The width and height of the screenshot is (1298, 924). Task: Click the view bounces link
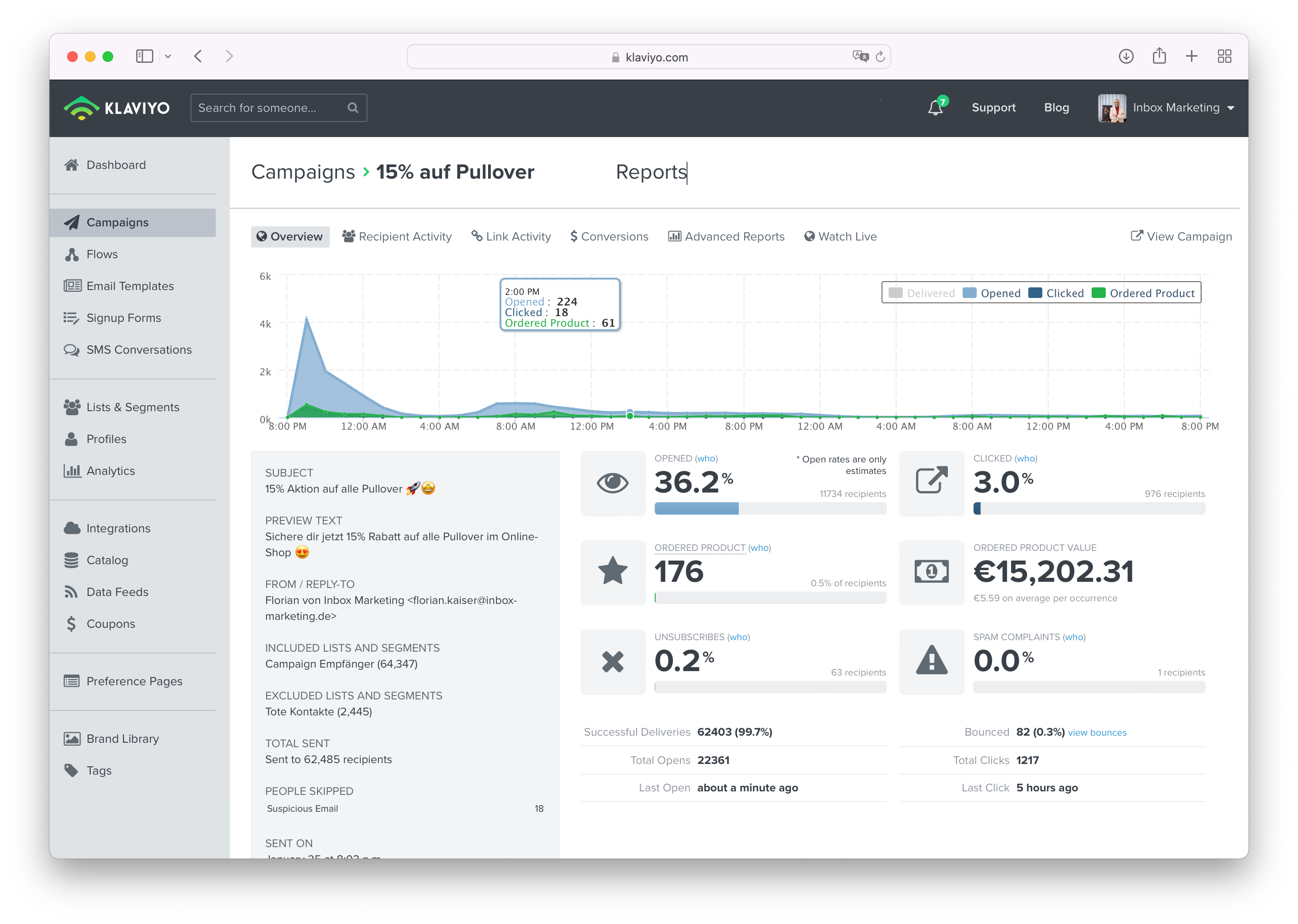[x=1097, y=733]
